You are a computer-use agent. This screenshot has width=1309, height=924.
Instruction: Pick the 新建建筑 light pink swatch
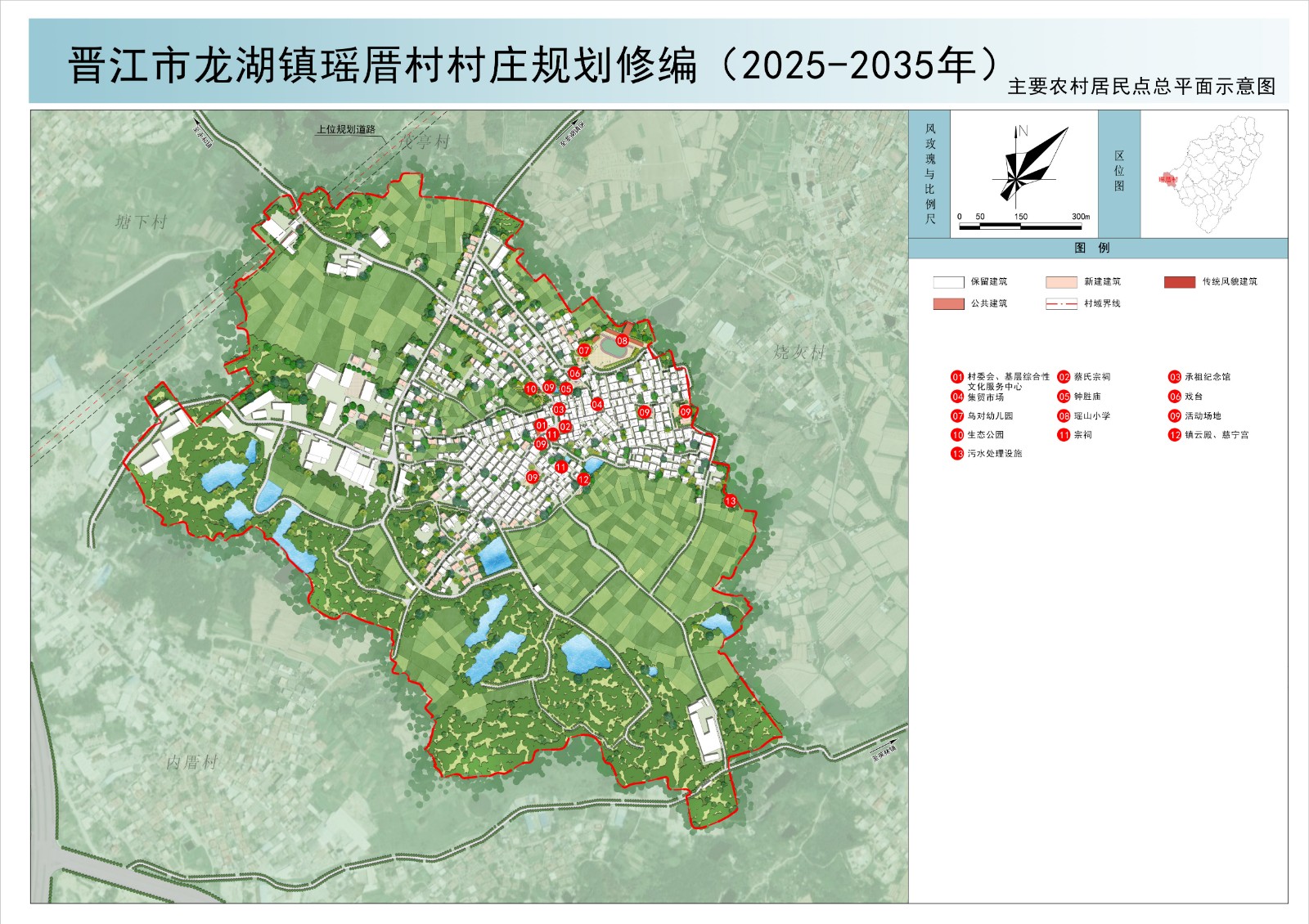point(1061,282)
